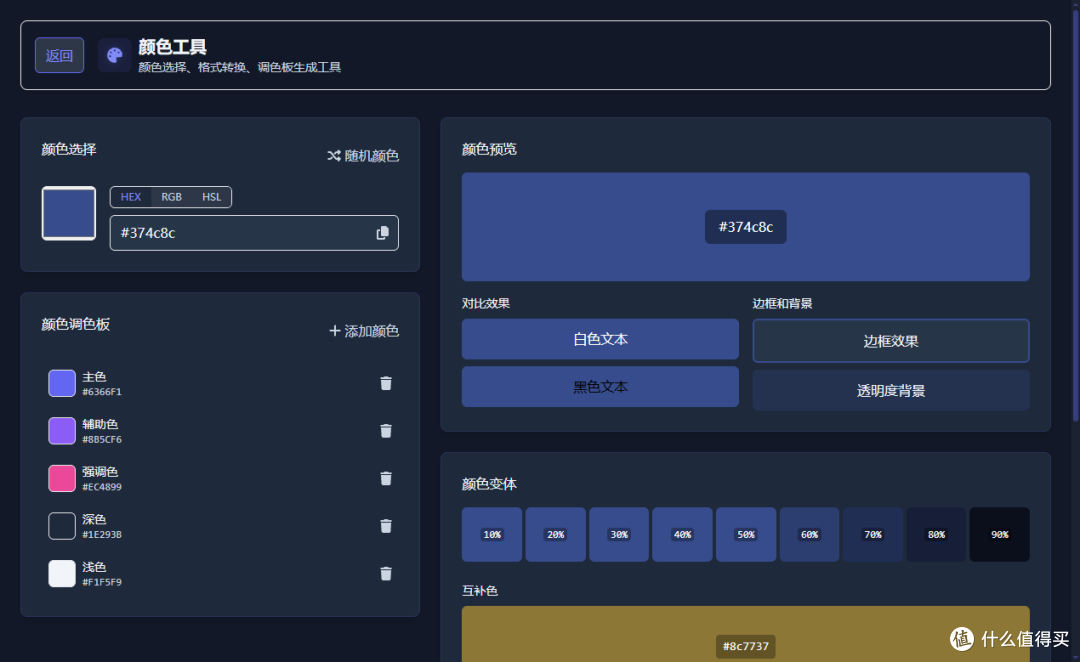Screen dimensions: 1080x662
Task: Click the 边框和背景 label
Action: coord(782,304)
